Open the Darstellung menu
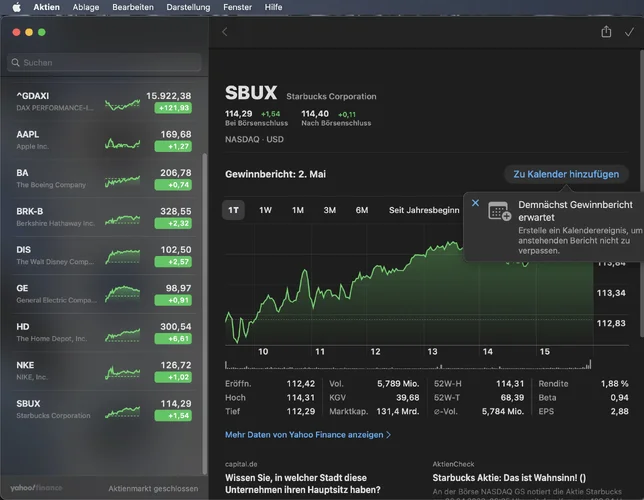 188,7
